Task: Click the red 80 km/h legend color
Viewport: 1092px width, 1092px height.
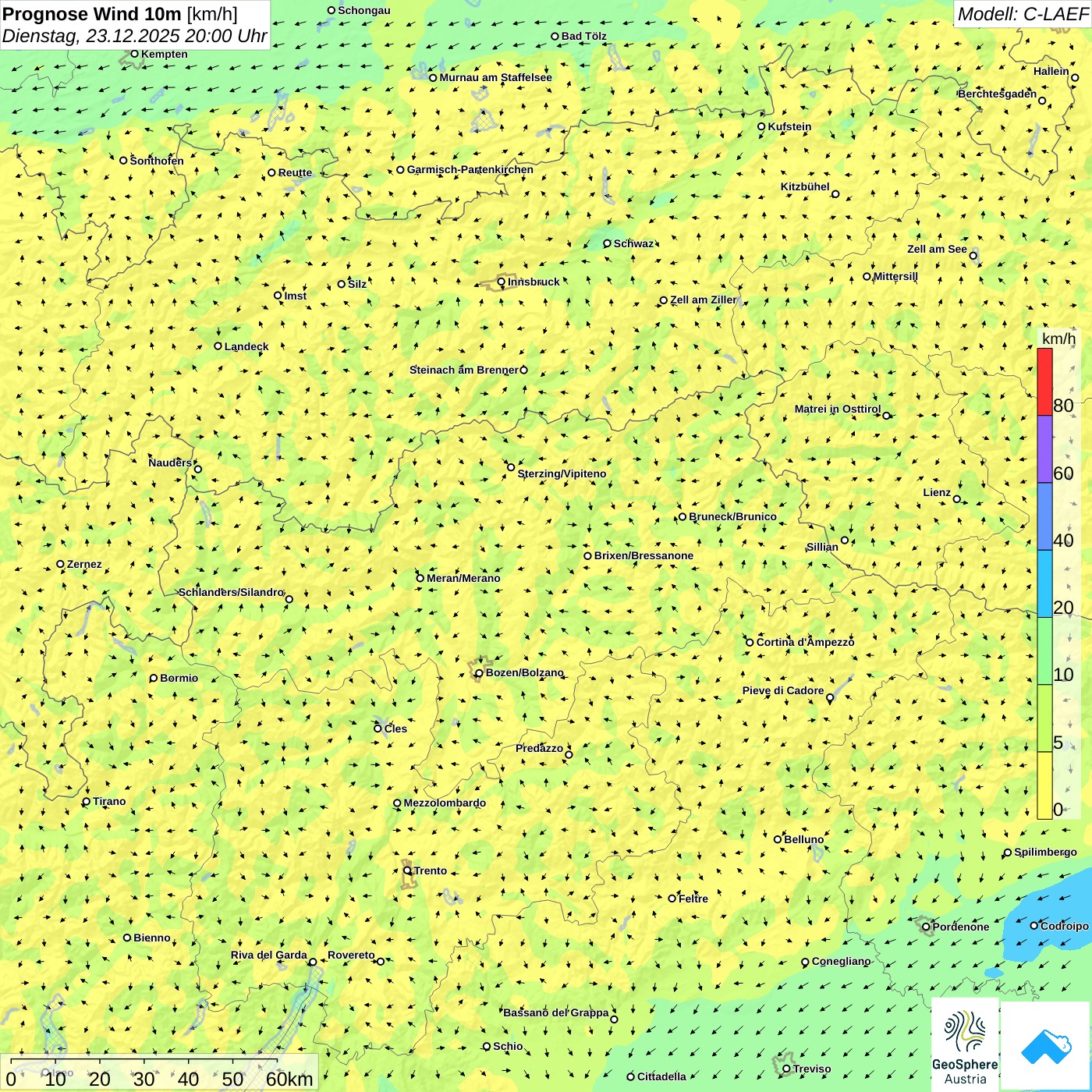Action: [x=1044, y=381]
